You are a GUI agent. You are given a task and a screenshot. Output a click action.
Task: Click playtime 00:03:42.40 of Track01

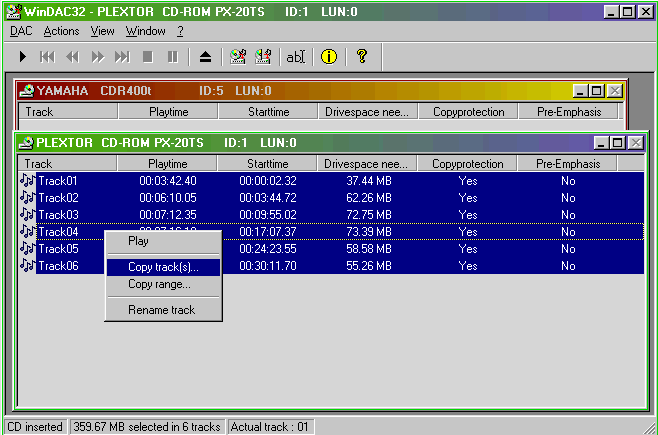click(x=168, y=181)
